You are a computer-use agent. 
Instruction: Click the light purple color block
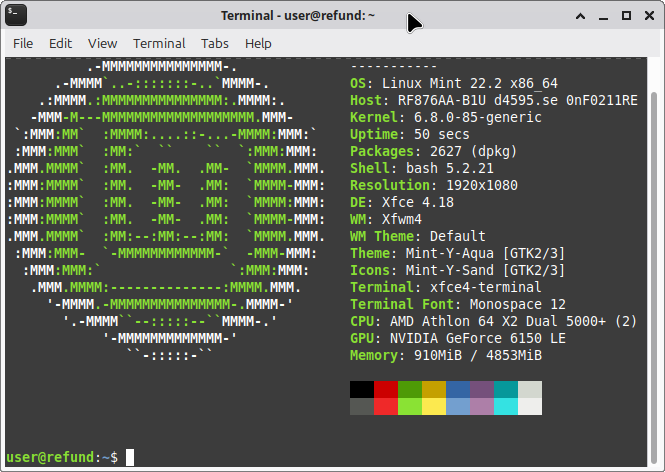482,406
